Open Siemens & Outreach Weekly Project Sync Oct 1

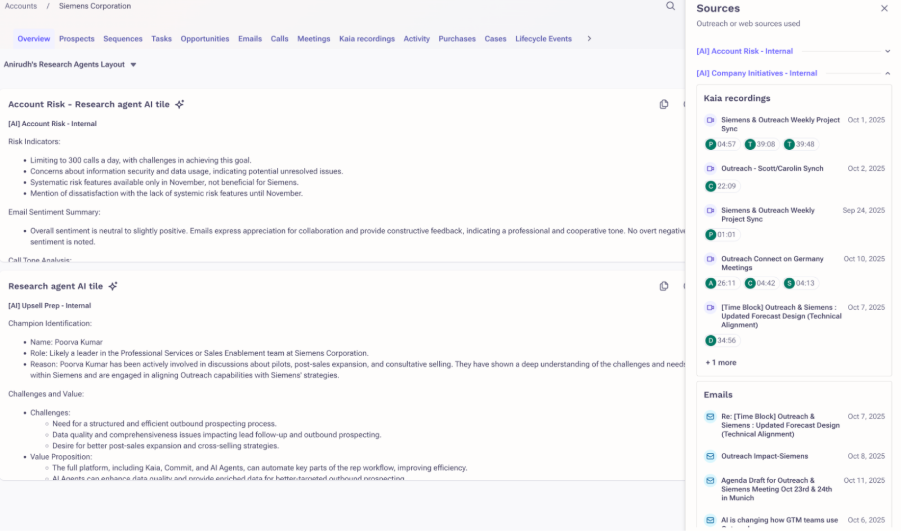(780, 124)
